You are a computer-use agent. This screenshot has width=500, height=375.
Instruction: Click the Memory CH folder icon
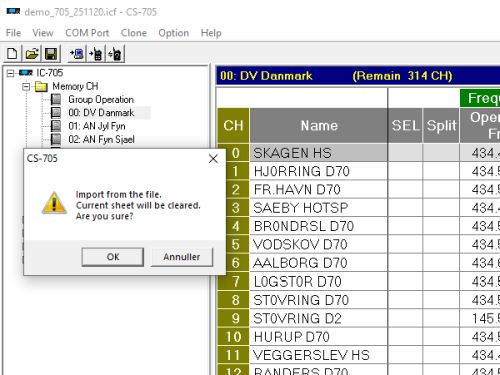tap(41, 86)
